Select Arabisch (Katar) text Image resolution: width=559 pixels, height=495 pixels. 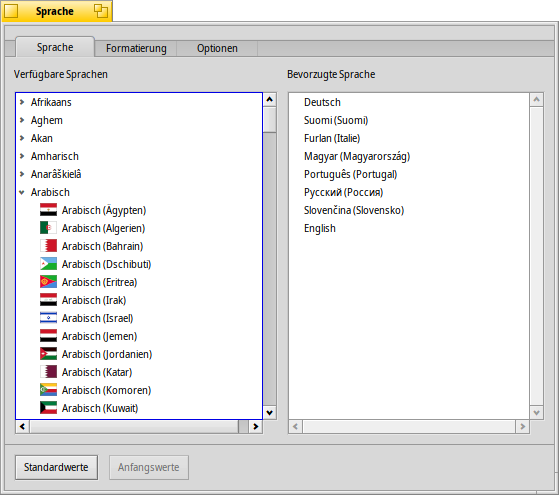pos(97,372)
